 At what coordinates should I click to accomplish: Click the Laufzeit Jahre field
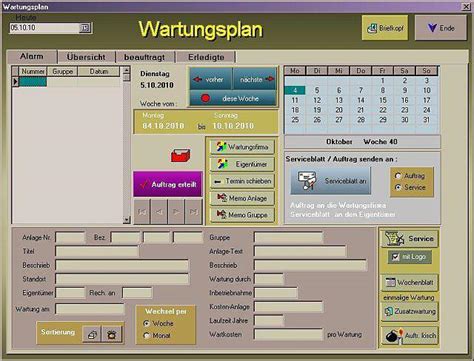click(269, 321)
